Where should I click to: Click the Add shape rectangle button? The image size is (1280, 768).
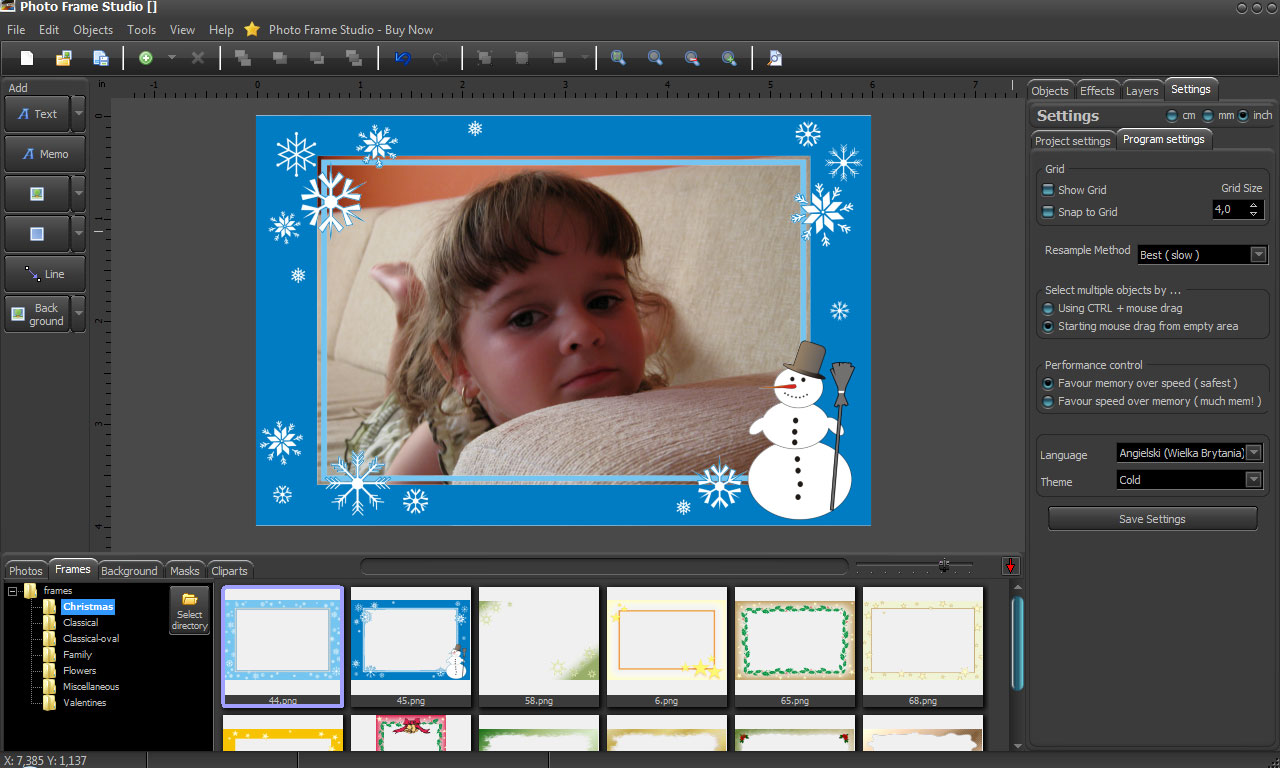(x=37, y=234)
